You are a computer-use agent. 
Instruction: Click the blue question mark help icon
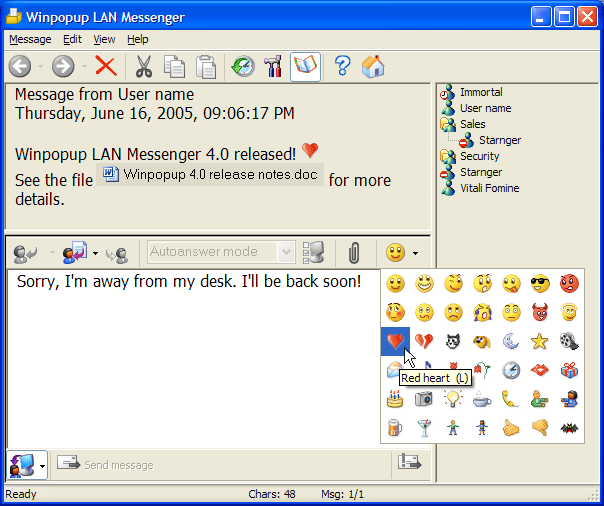point(342,67)
